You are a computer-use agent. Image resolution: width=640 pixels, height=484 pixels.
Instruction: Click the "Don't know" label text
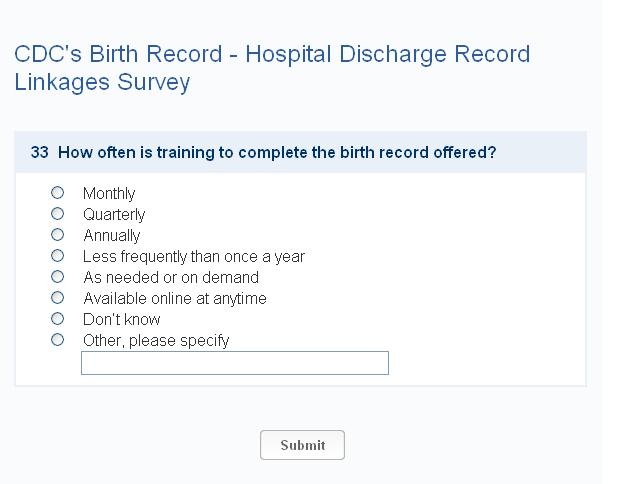pyautogui.click(x=122, y=320)
